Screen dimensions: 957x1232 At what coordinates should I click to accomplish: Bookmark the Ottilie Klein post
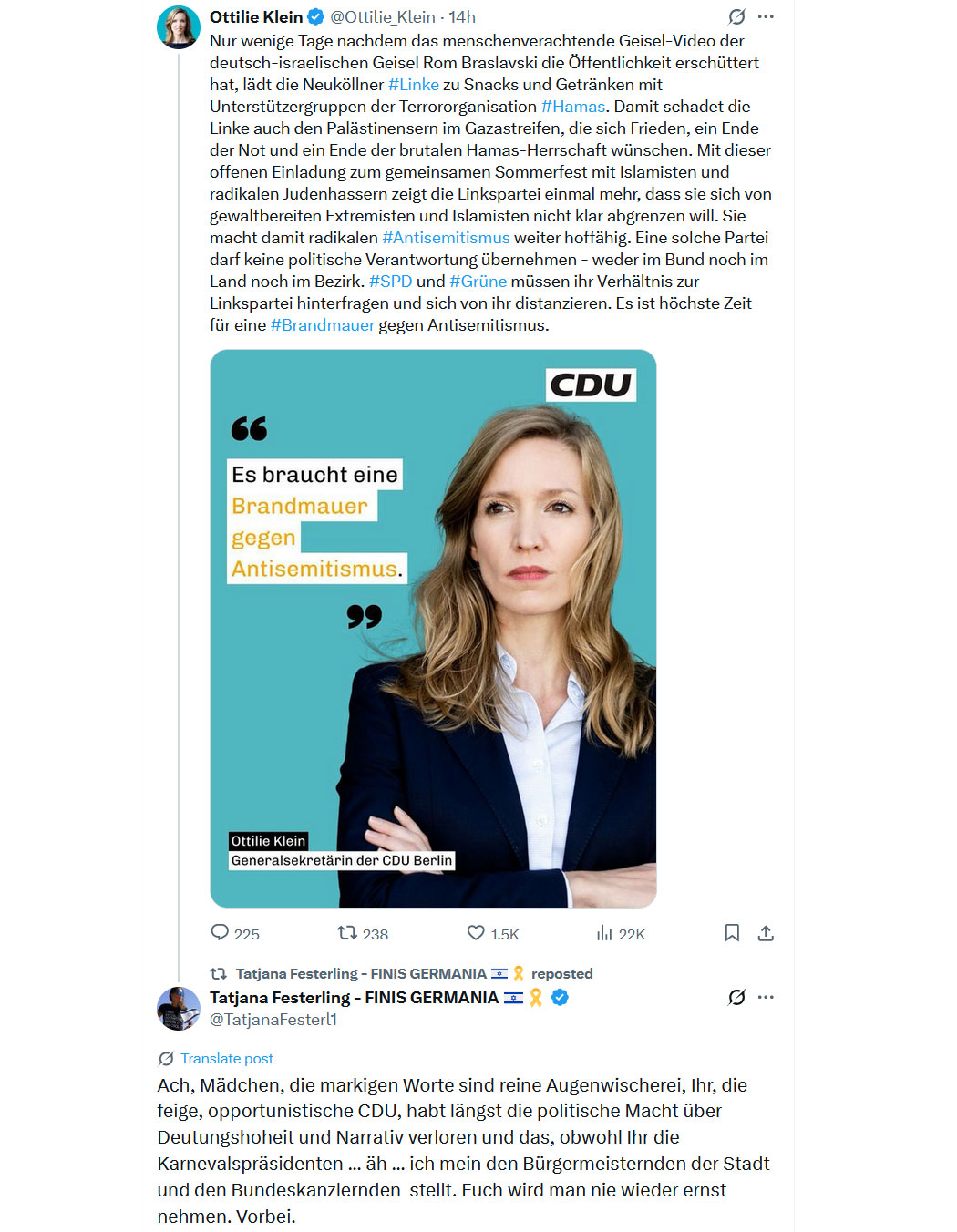[x=732, y=932]
